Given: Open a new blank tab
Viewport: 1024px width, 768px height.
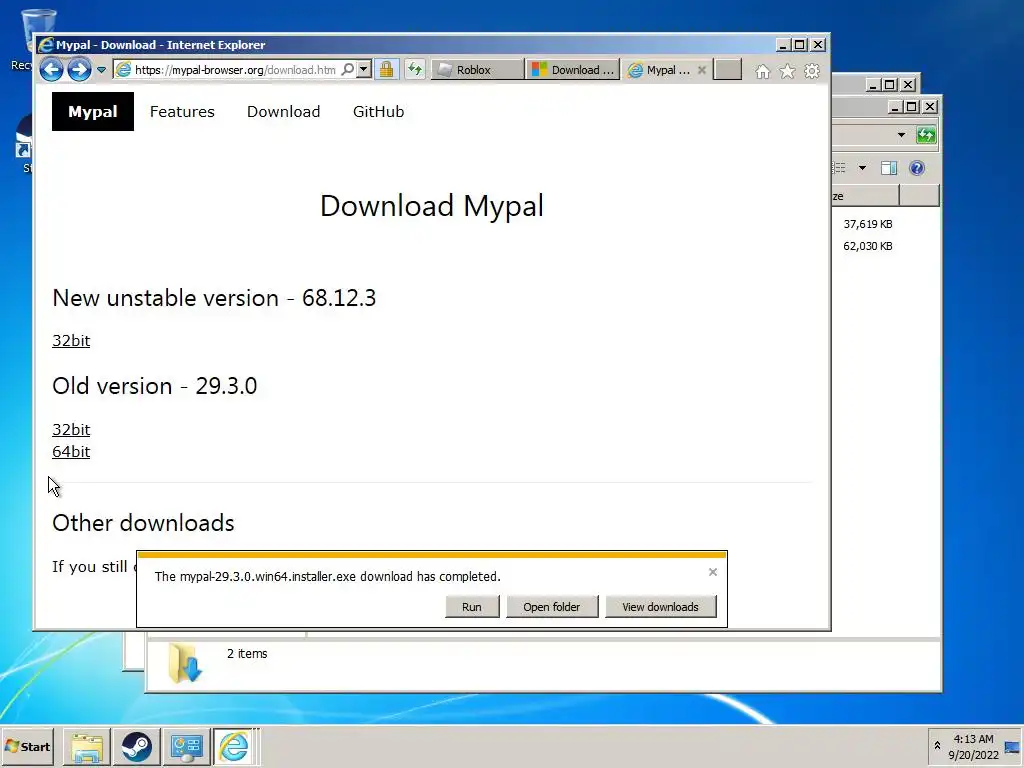Looking at the screenshot, I should (x=728, y=69).
